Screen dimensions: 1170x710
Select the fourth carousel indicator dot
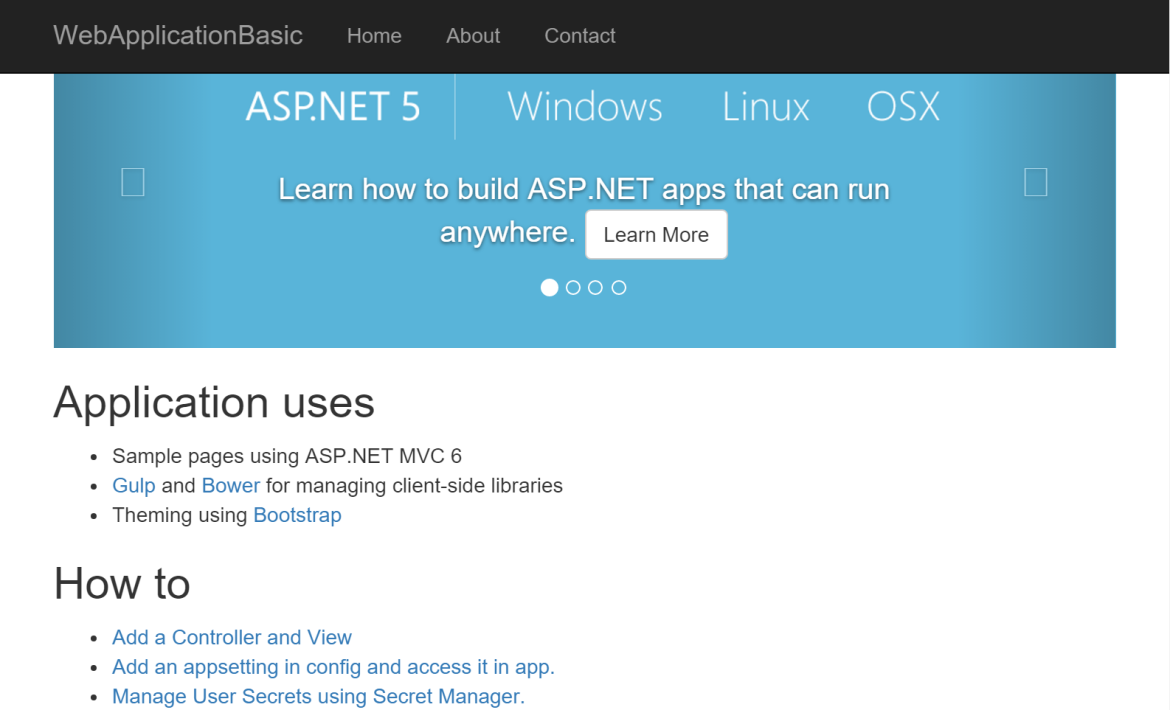[619, 288]
